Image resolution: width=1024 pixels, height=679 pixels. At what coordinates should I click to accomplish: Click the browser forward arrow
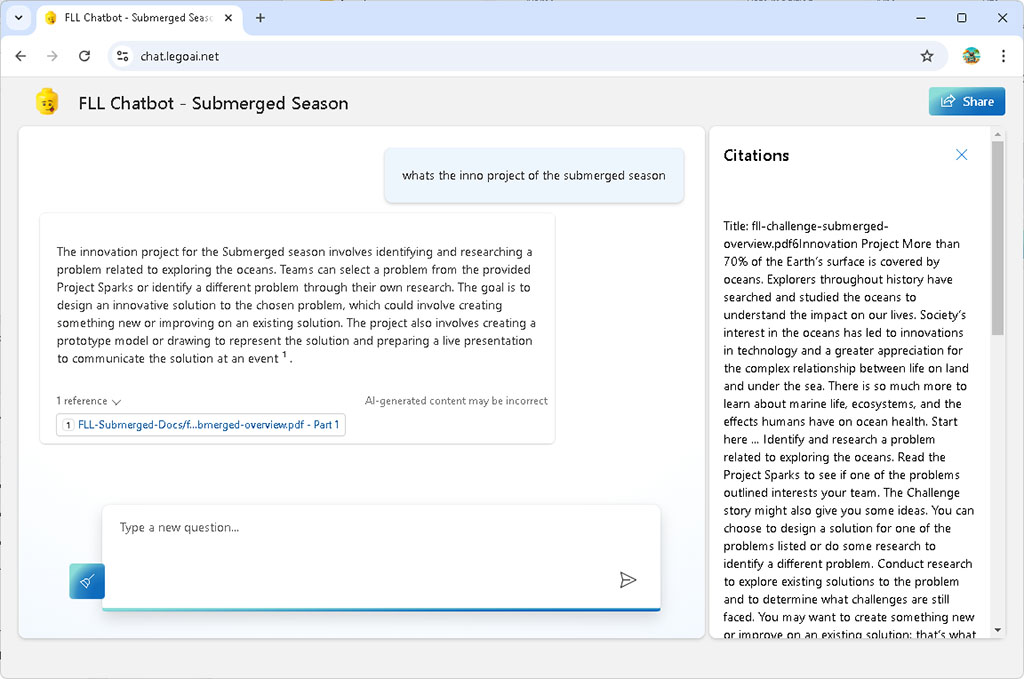[52, 56]
